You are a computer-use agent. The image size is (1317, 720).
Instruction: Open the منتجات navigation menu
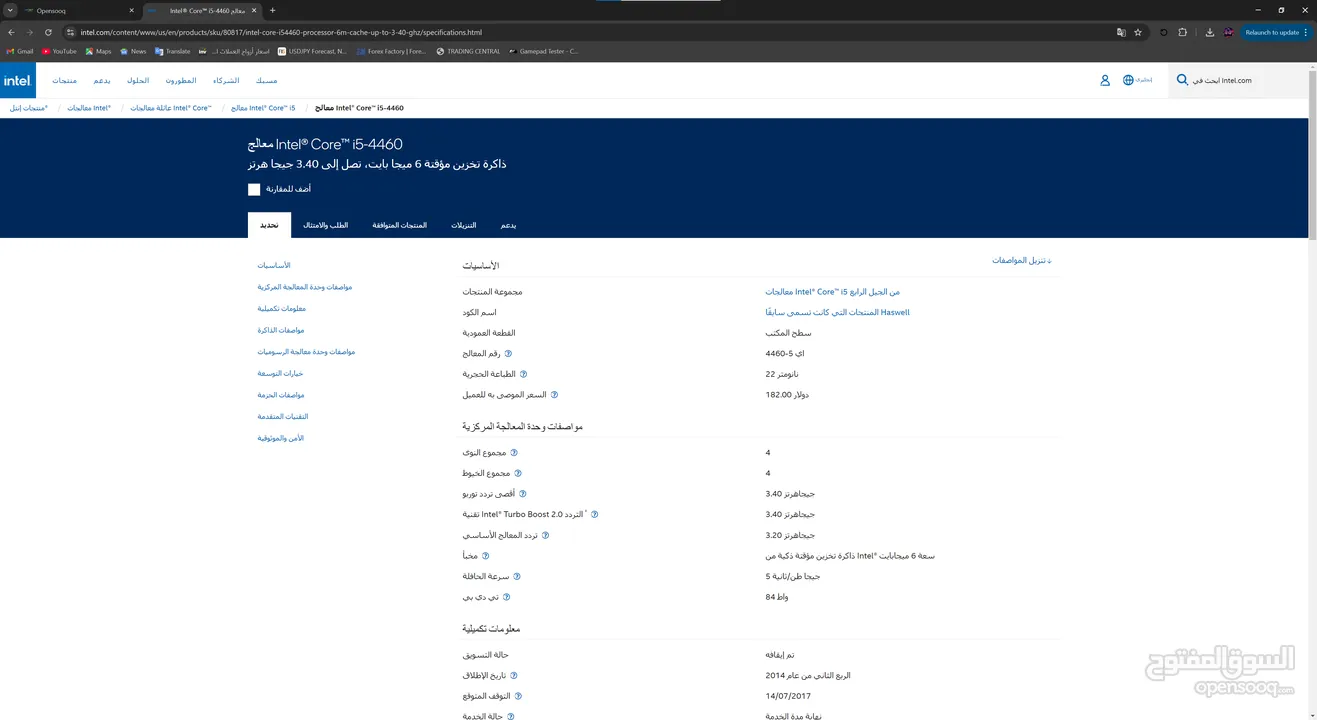(x=64, y=80)
